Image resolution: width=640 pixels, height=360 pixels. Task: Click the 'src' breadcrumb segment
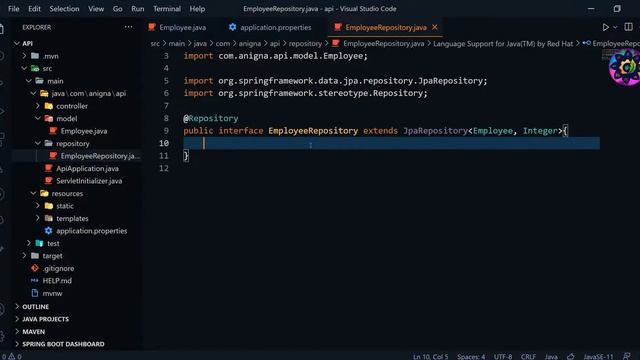click(155, 43)
